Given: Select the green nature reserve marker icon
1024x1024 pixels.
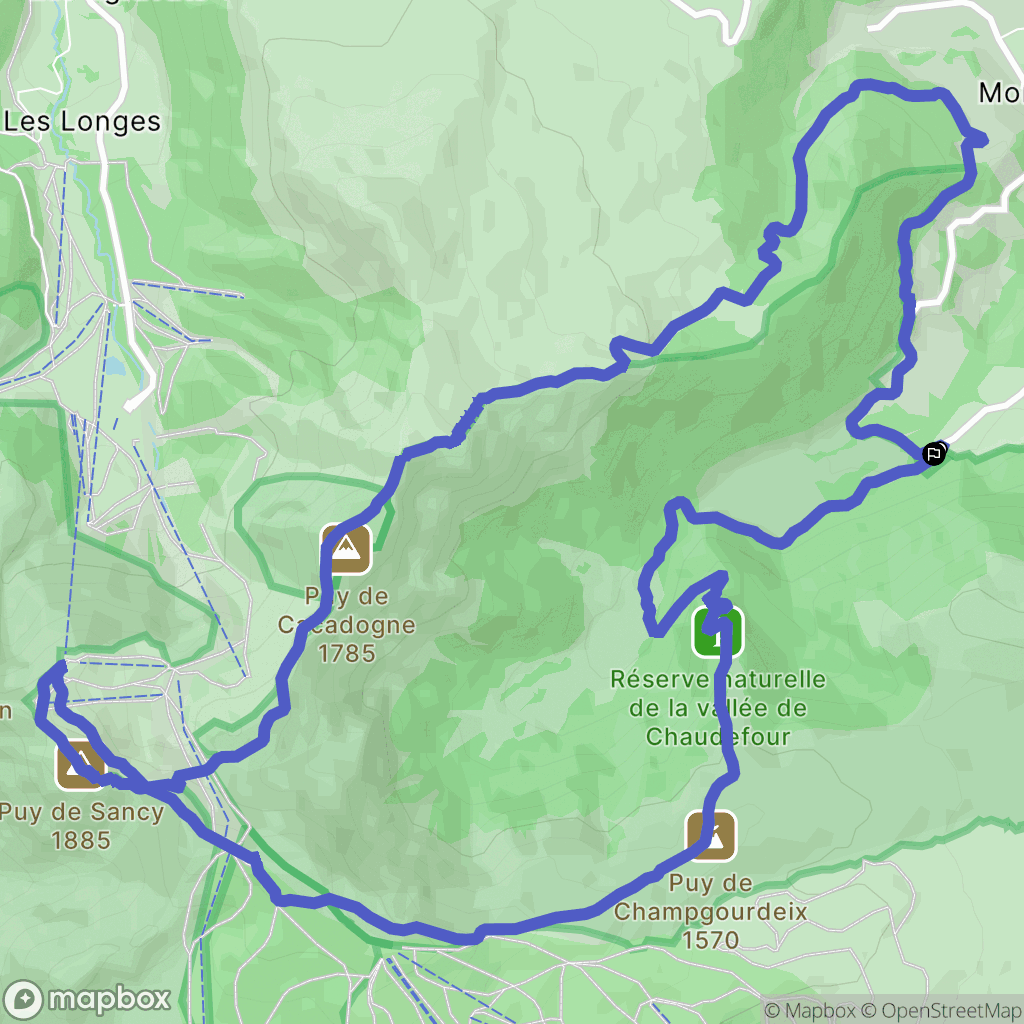Looking at the screenshot, I should pos(718,632).
